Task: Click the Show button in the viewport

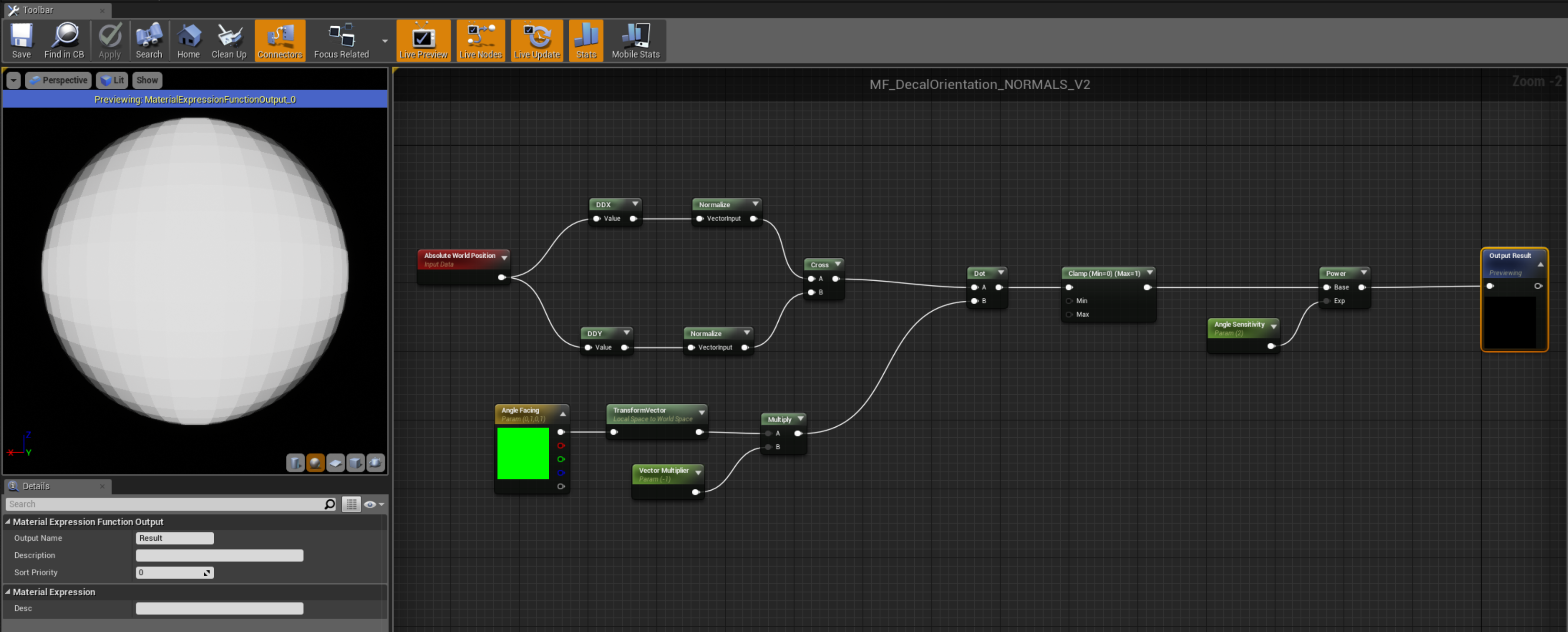Action: coord(146,80)
